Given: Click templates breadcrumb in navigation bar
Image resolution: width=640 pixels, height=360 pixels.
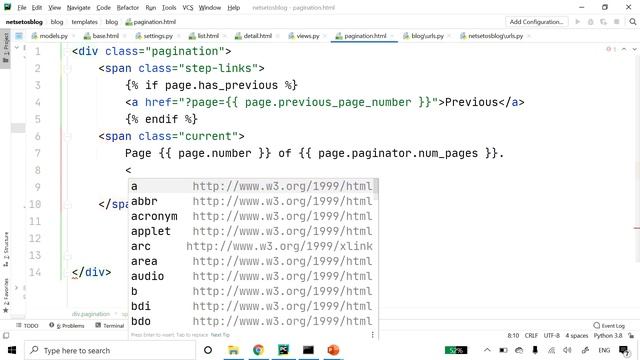Looking at the screenshot, I should click(x=84, y=22).
